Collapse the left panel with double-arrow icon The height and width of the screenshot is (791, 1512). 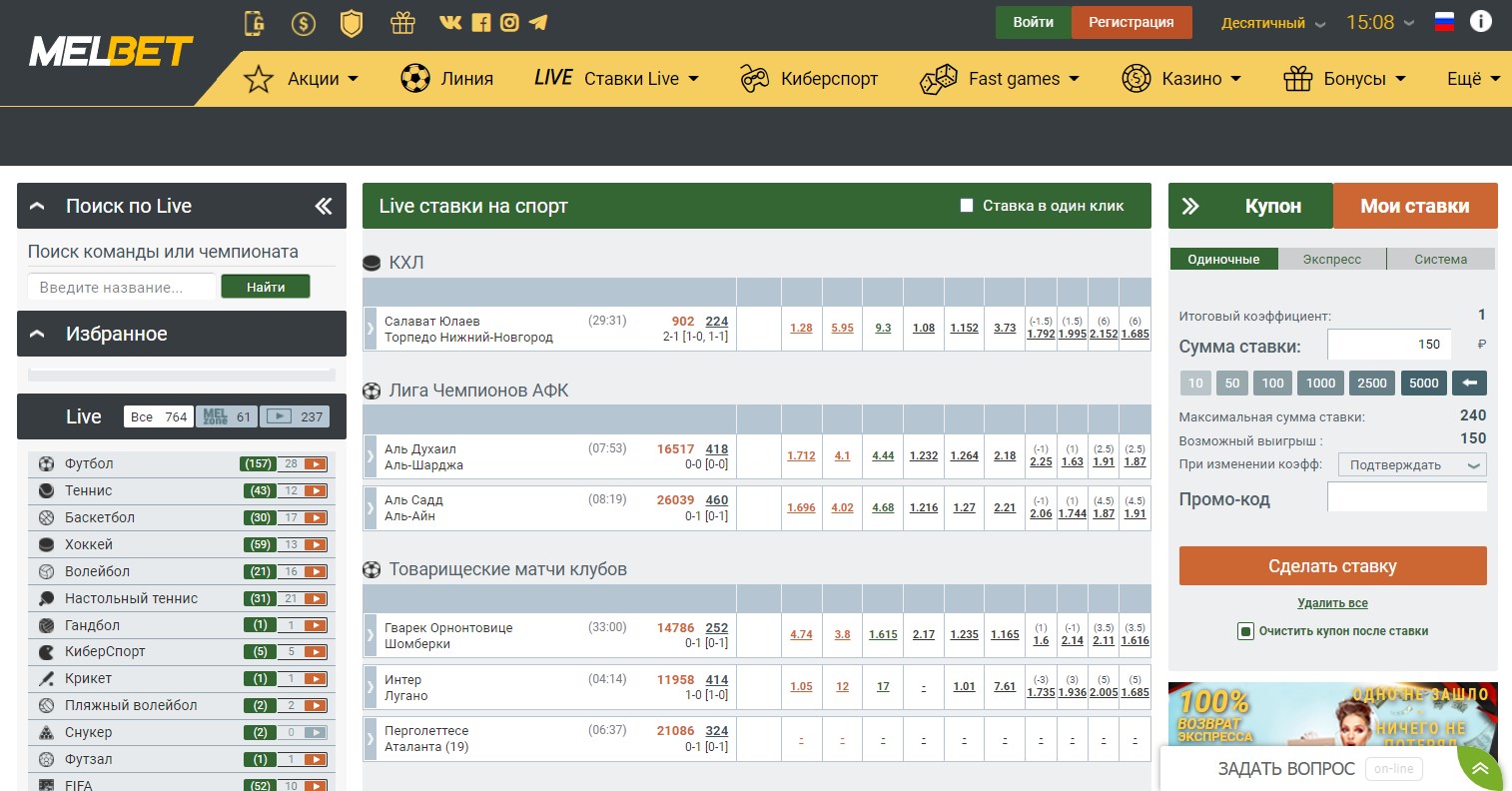coord(324,206)
